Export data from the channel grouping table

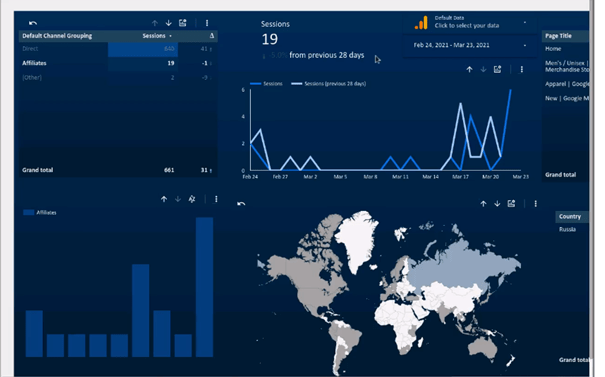(183, 23)
